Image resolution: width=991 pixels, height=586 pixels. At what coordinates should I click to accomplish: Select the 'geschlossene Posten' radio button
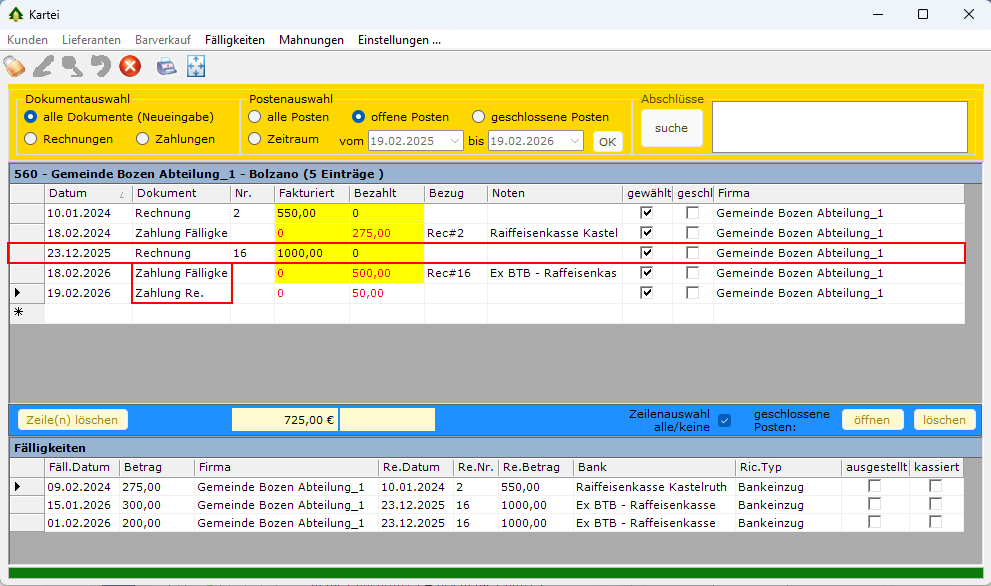pyautogui.click(x=479, y=117)
